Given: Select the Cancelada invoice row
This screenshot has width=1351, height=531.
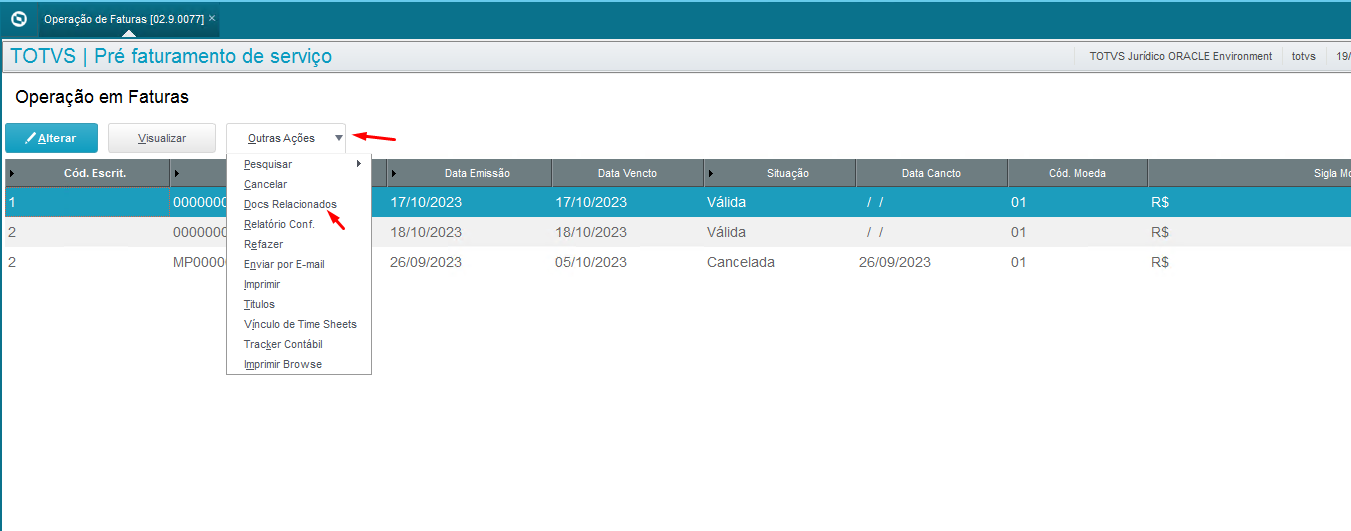Looking at the screenshot, I should click(x=740, y=262).
